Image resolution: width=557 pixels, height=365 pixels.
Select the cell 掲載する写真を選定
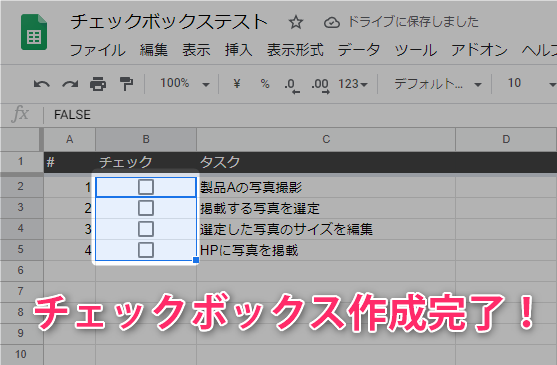(326, 208)
